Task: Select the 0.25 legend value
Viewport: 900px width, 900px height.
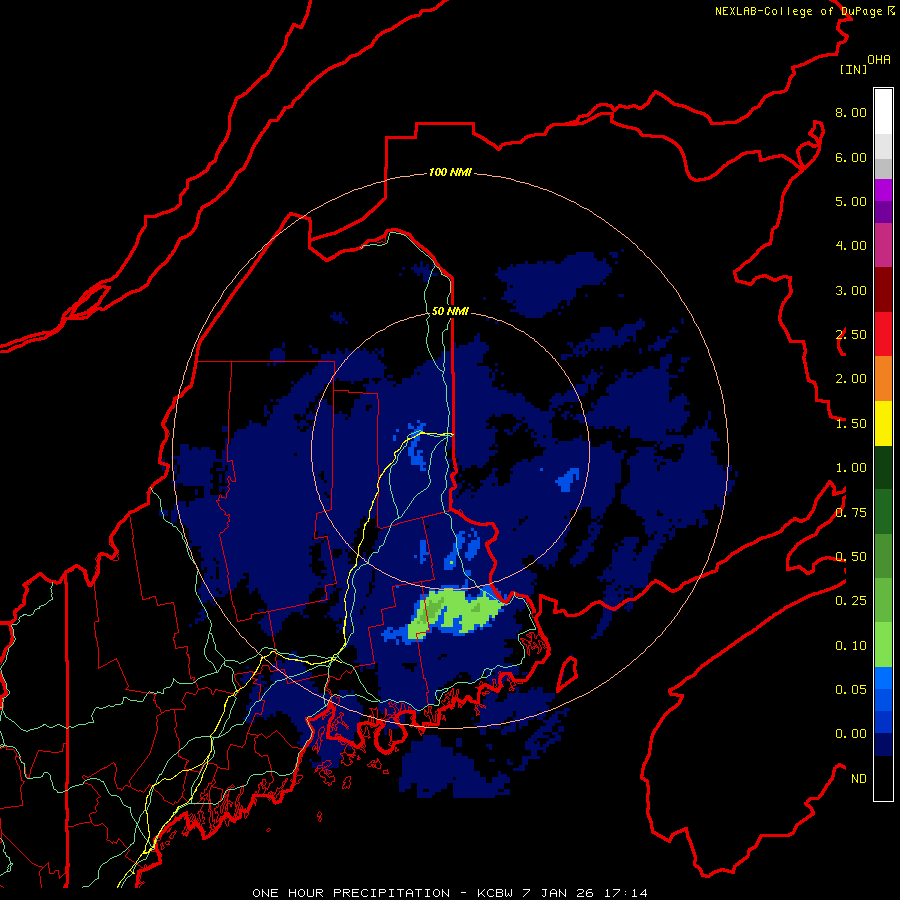Action: click(851, 601)
